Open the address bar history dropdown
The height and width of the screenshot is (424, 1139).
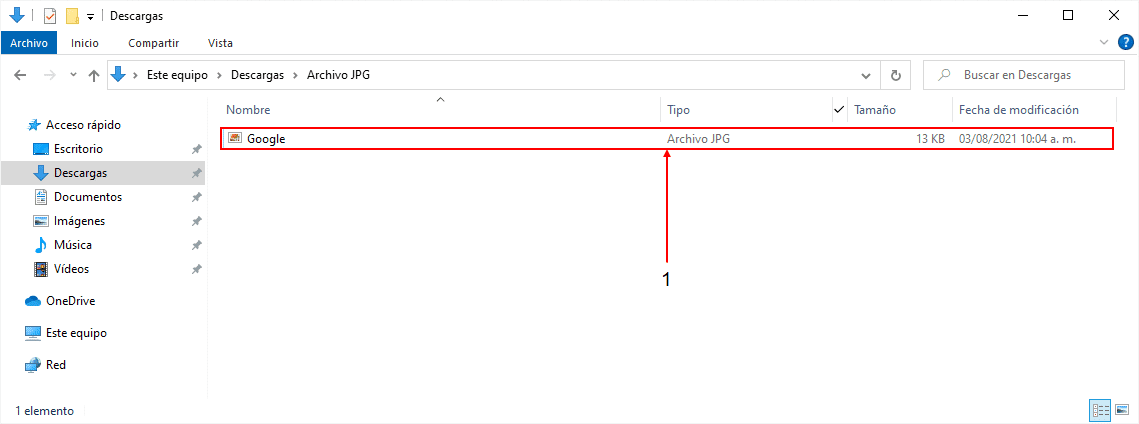(x=866, y=75)
